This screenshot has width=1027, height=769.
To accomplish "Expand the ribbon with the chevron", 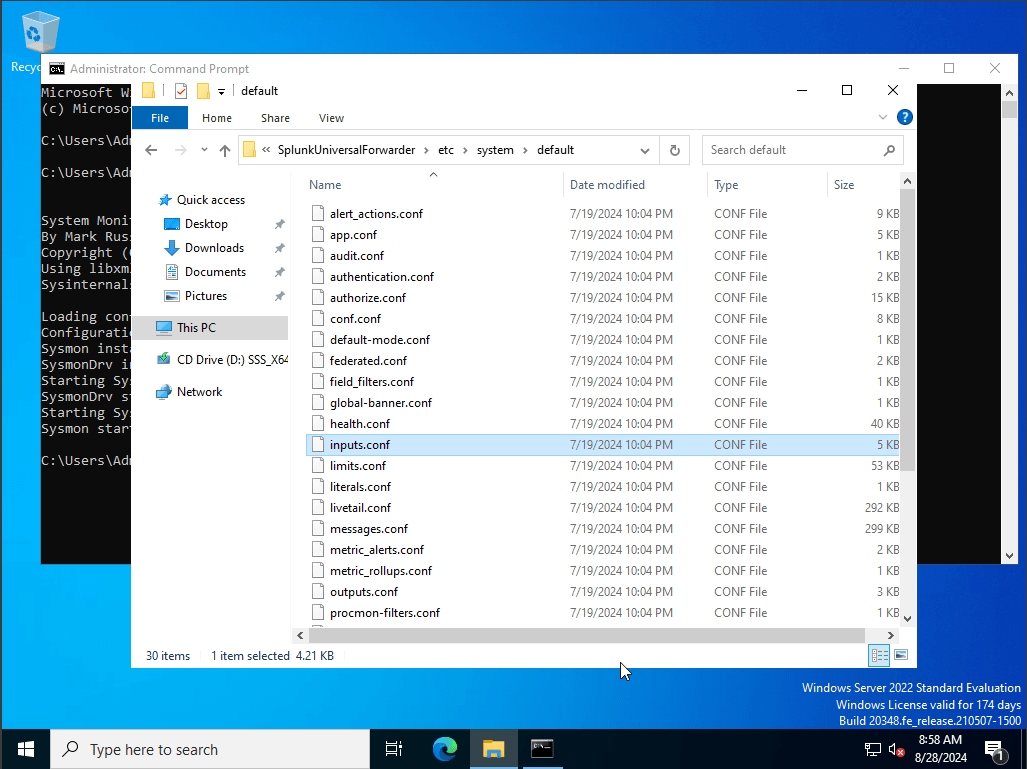I will pyautogui.click(x=883, y=117).
